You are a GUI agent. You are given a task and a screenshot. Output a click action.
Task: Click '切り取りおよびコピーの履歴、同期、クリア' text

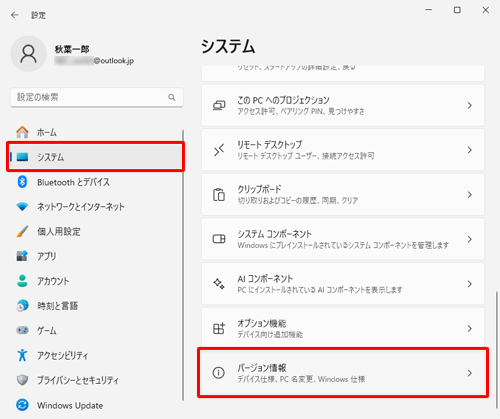click(298, 201)
